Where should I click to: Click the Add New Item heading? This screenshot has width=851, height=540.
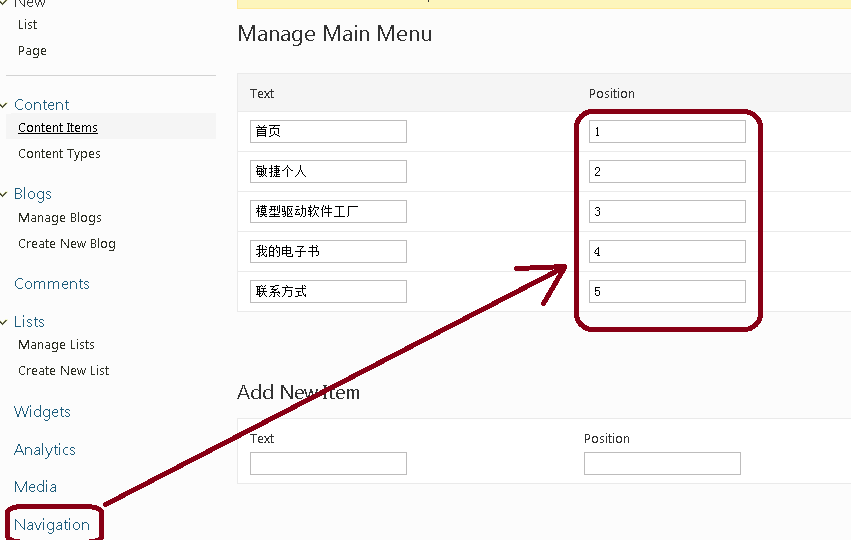(x=299, y=392)
